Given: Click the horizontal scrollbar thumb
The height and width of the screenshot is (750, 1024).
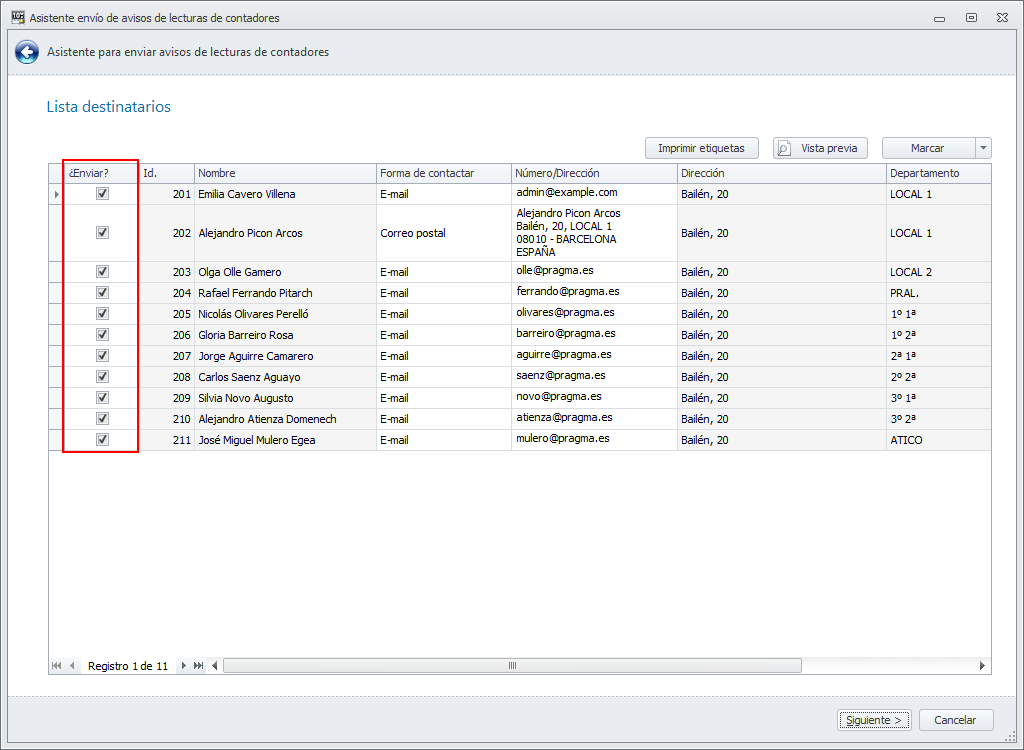Looking at the screenshot, I should click(513, 666).
